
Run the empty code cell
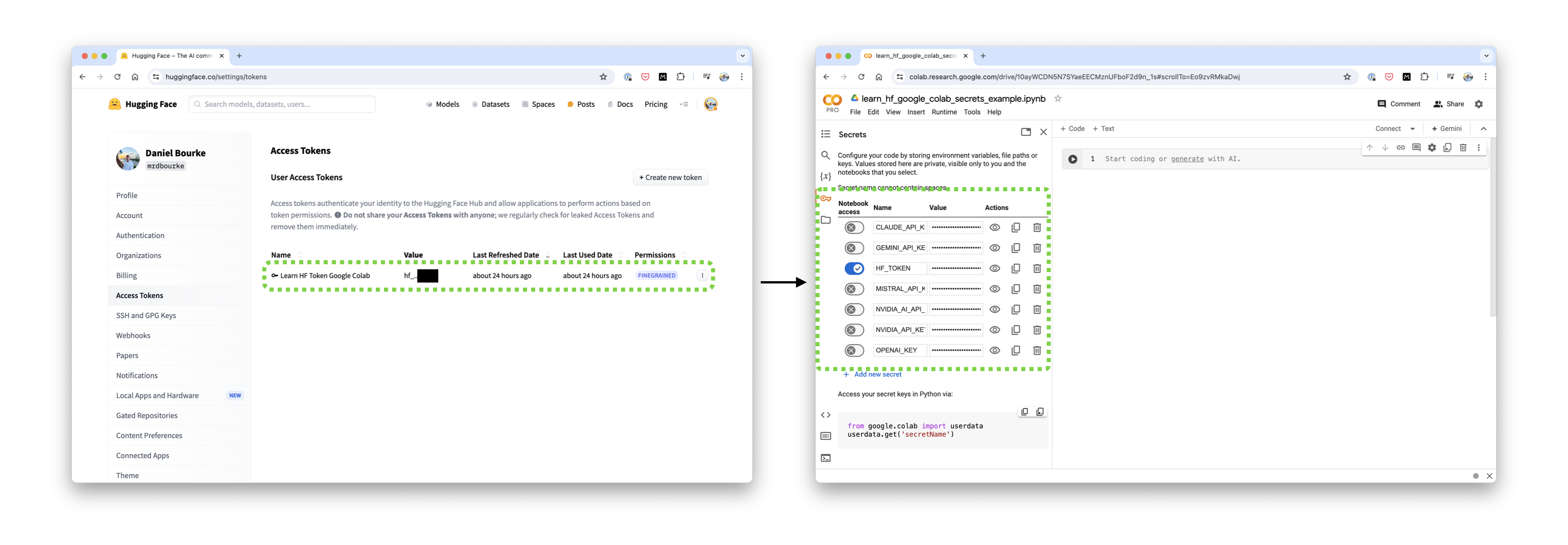point(1073,159)
